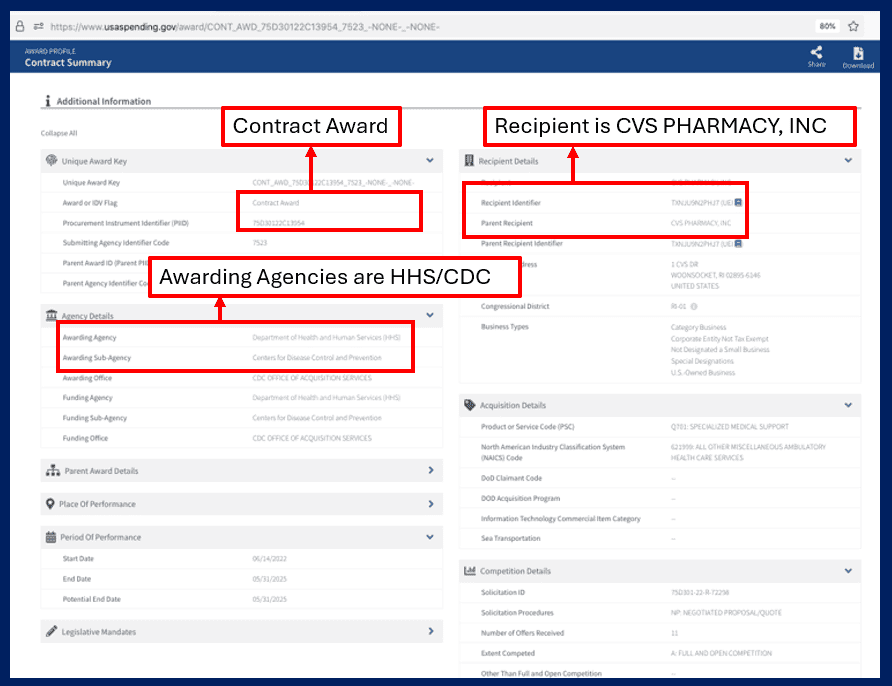Select the Funding Agency Department of Health value
This screenshot has width=892, height=686.
(327, 398)
